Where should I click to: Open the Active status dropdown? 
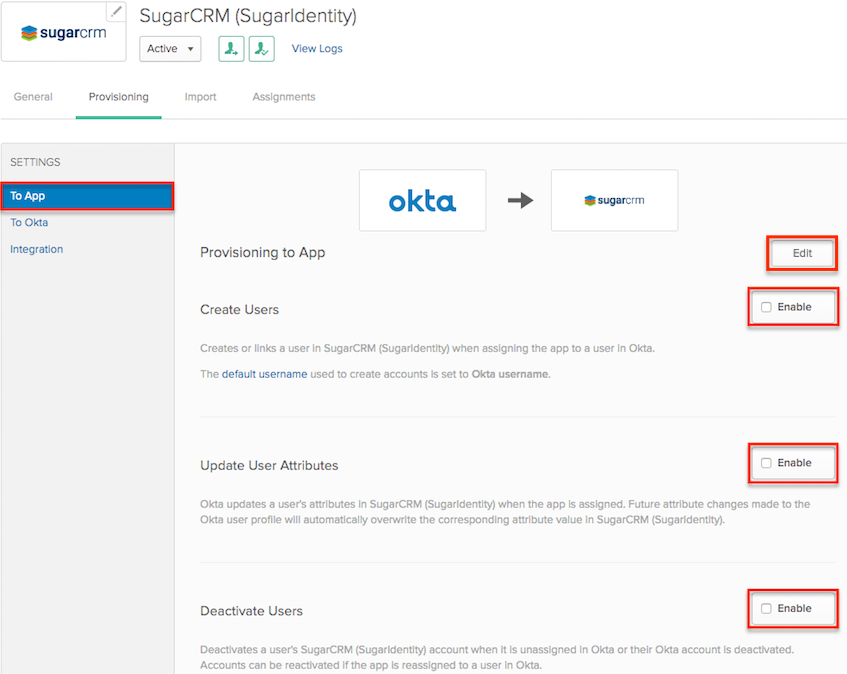(169, 48)
